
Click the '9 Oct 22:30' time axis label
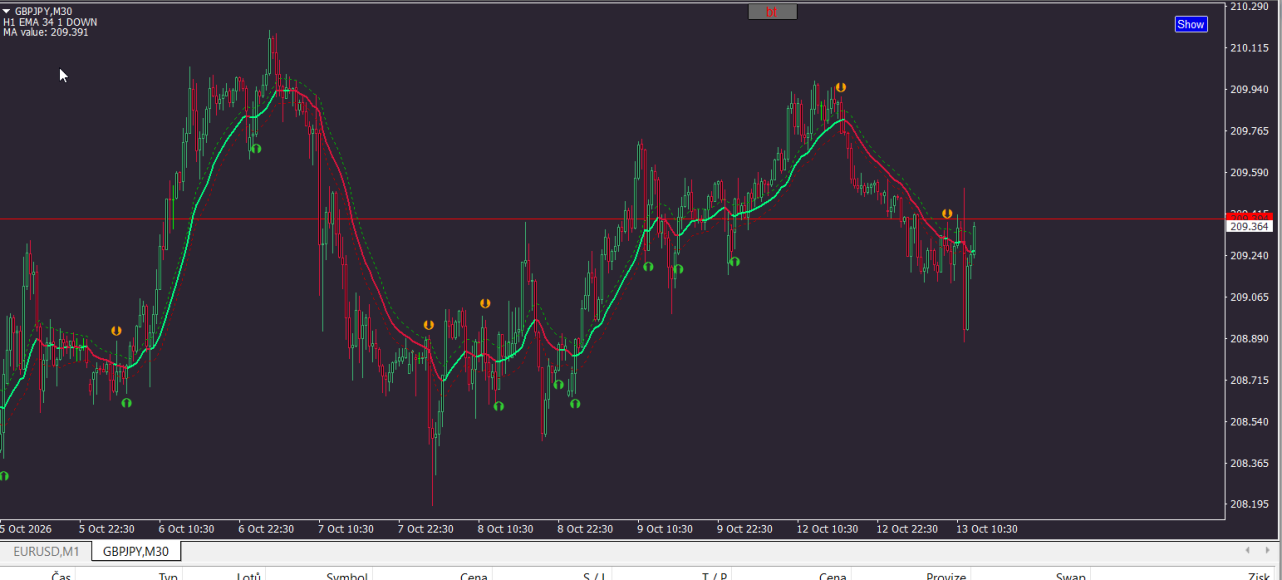[x=746, y=529]
